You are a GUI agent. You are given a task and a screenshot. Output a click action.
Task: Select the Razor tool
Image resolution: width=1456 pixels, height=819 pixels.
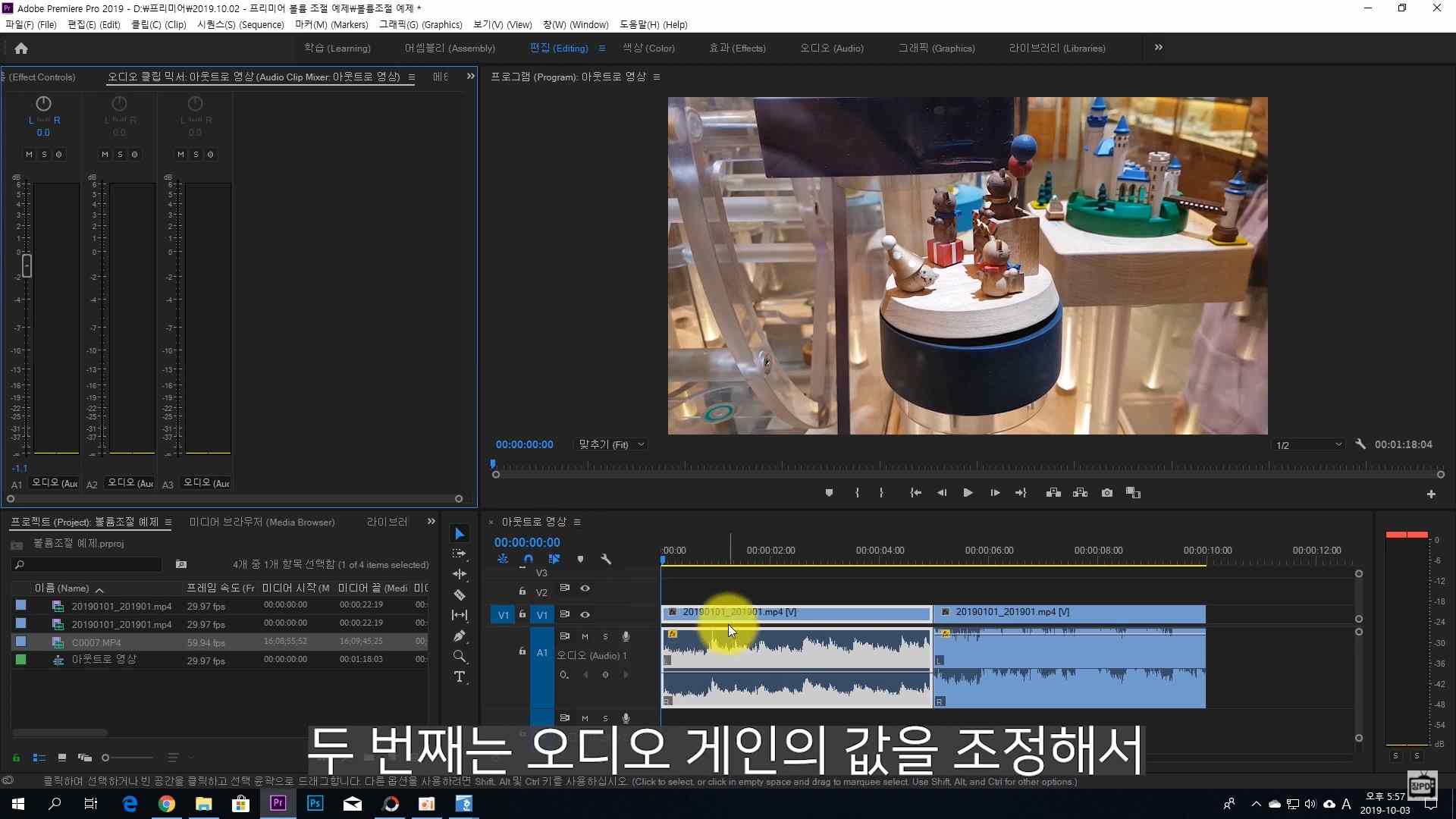click(x=460, y=595)
